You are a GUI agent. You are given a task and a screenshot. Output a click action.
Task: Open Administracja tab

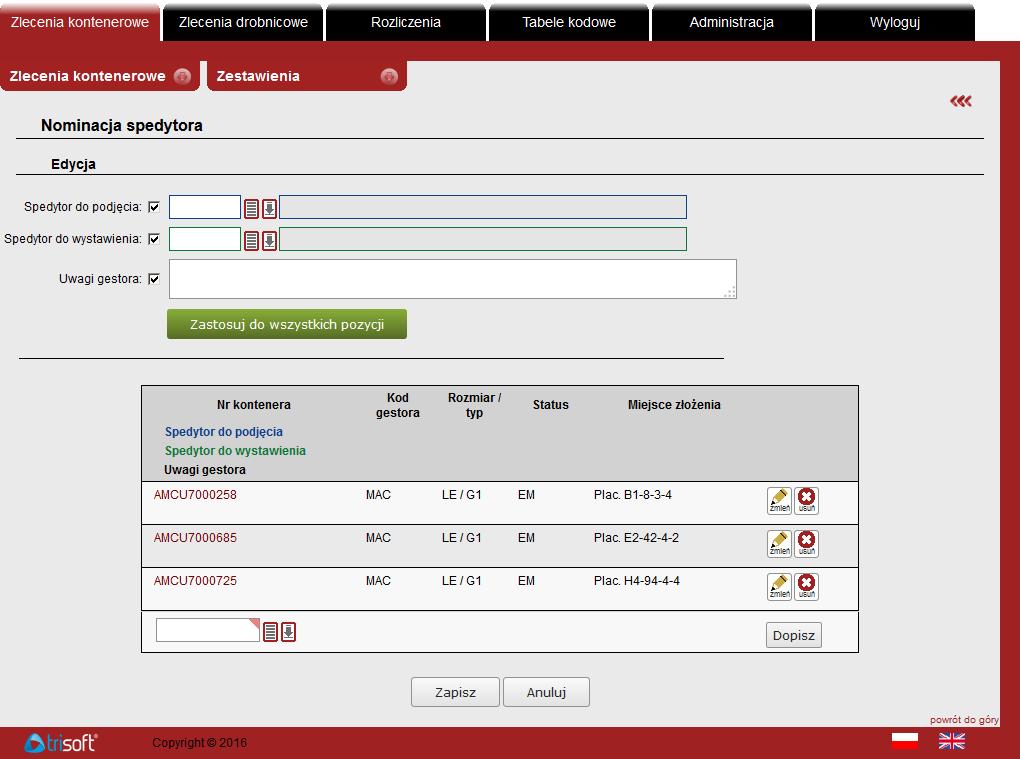[x=732, y=22]
